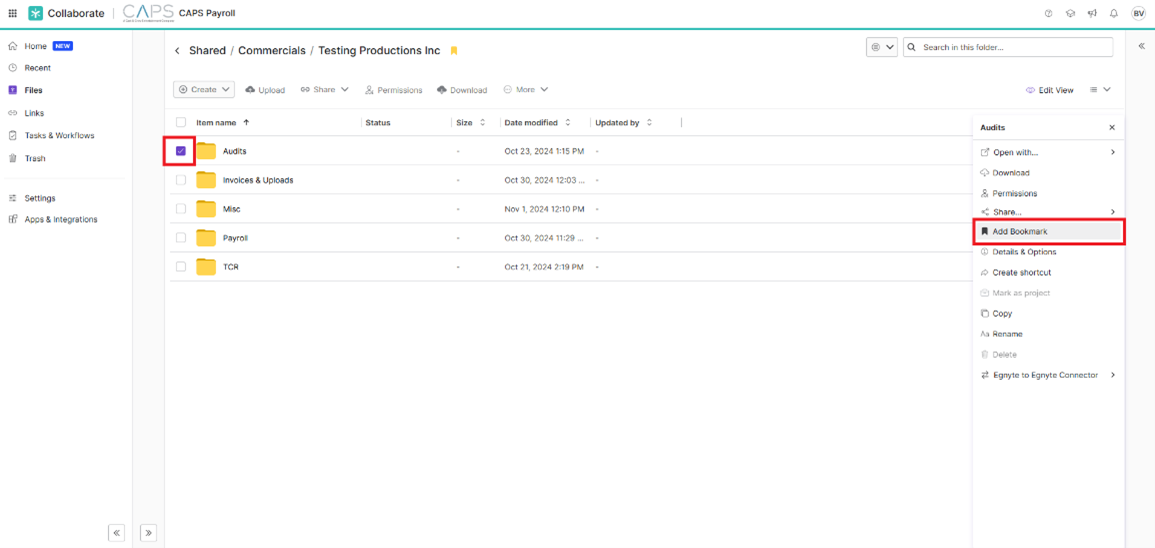Collapse the right side panel
1155x548 pixels.
tap(1140, 46)
